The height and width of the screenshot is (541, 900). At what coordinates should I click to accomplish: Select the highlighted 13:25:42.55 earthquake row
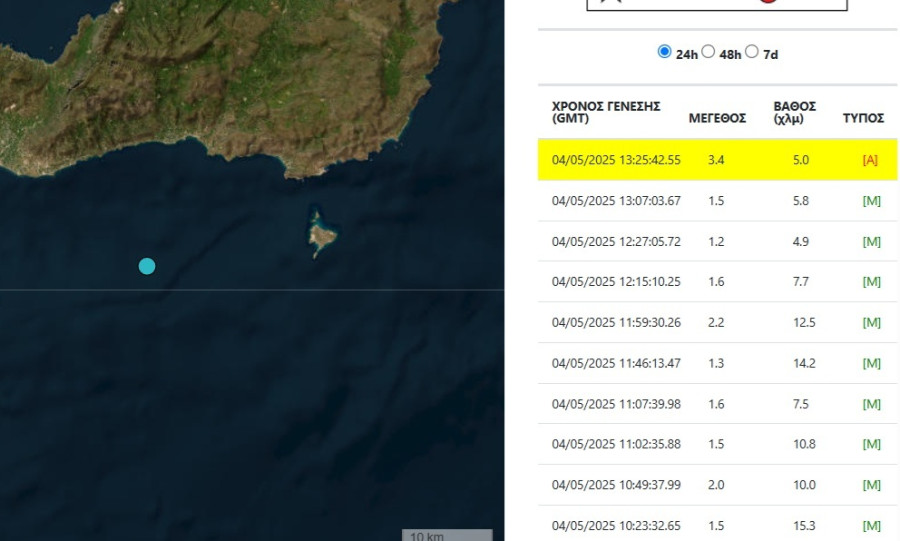coord(616,160)
